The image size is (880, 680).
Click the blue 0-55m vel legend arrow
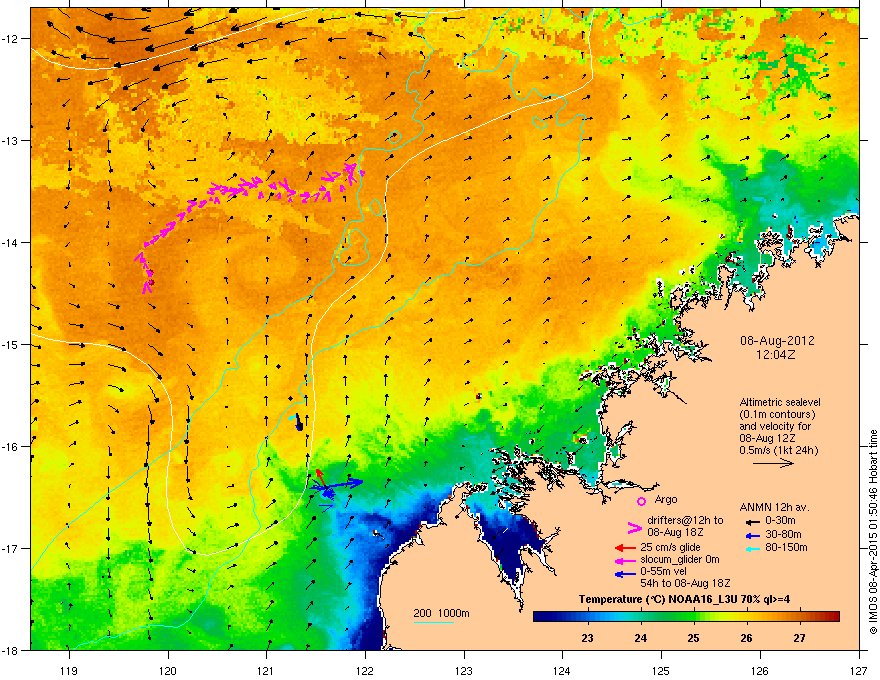click(625, 574)
